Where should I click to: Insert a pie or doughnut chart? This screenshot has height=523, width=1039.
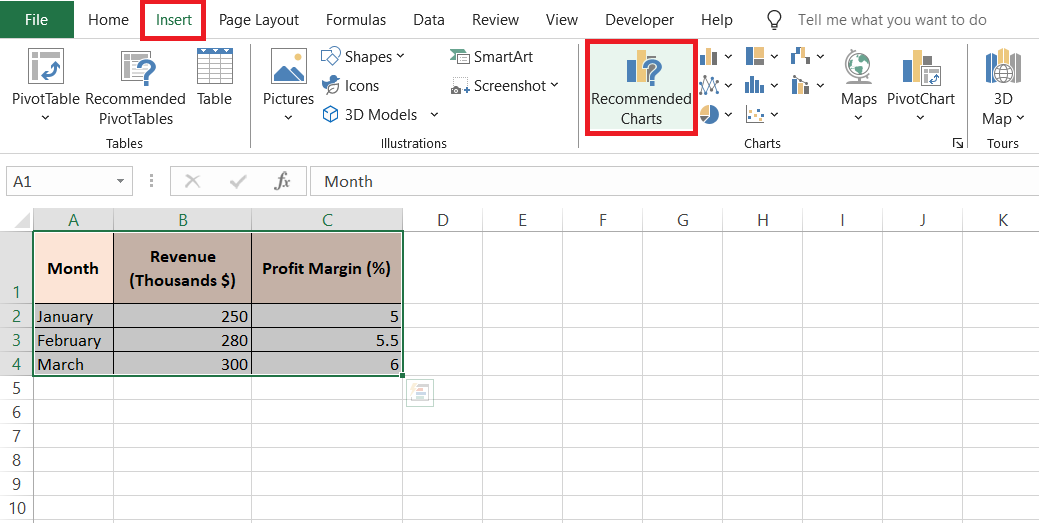pos(710,115)
